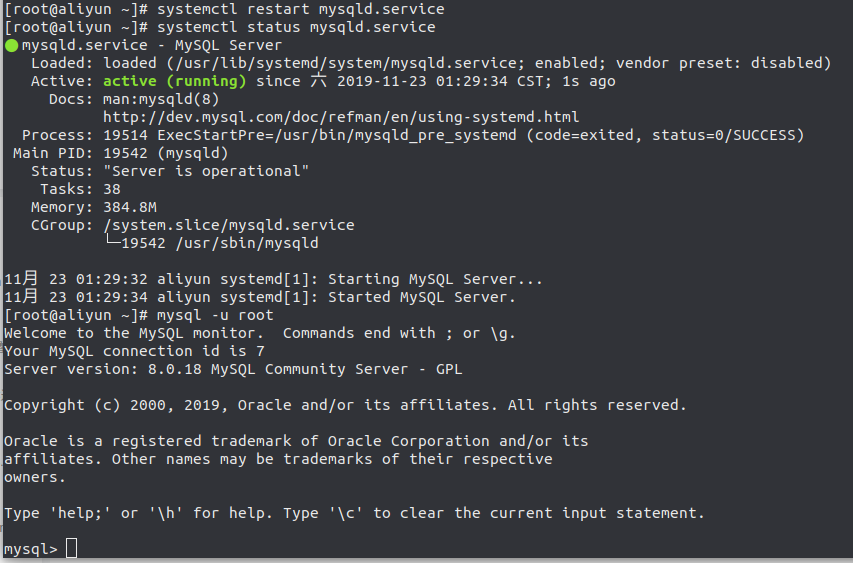This screenshot has width=853, height=563.
Task: Click the "Starting MySQL Server..." log entry
Action: point(273,279)
